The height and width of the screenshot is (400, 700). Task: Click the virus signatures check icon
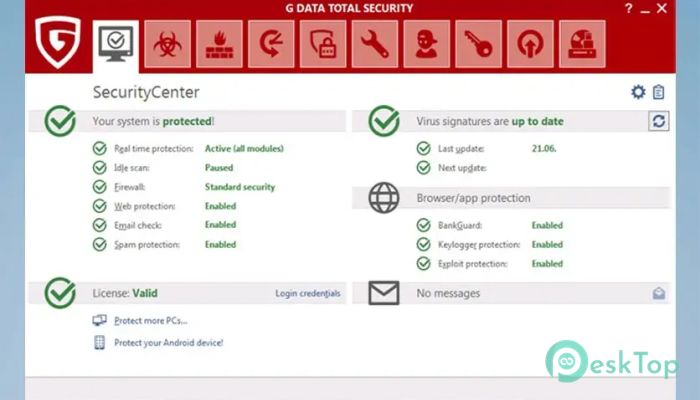point(384,121)
